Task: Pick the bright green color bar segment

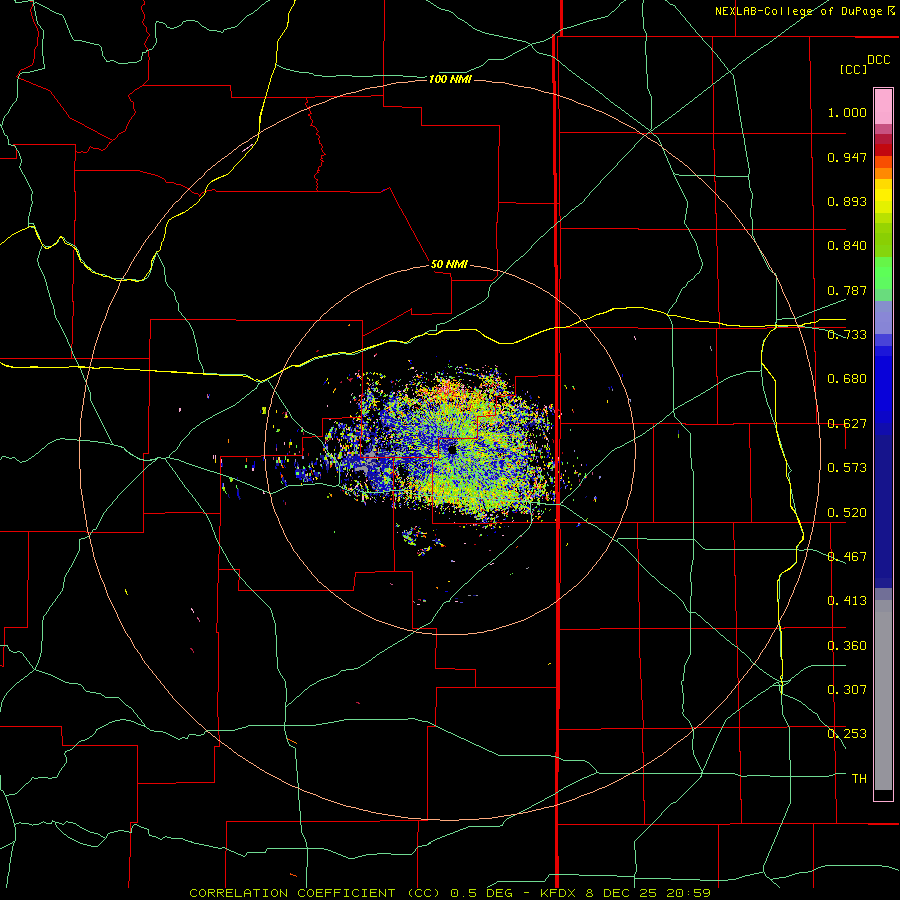Action: (x=883, y=273)
